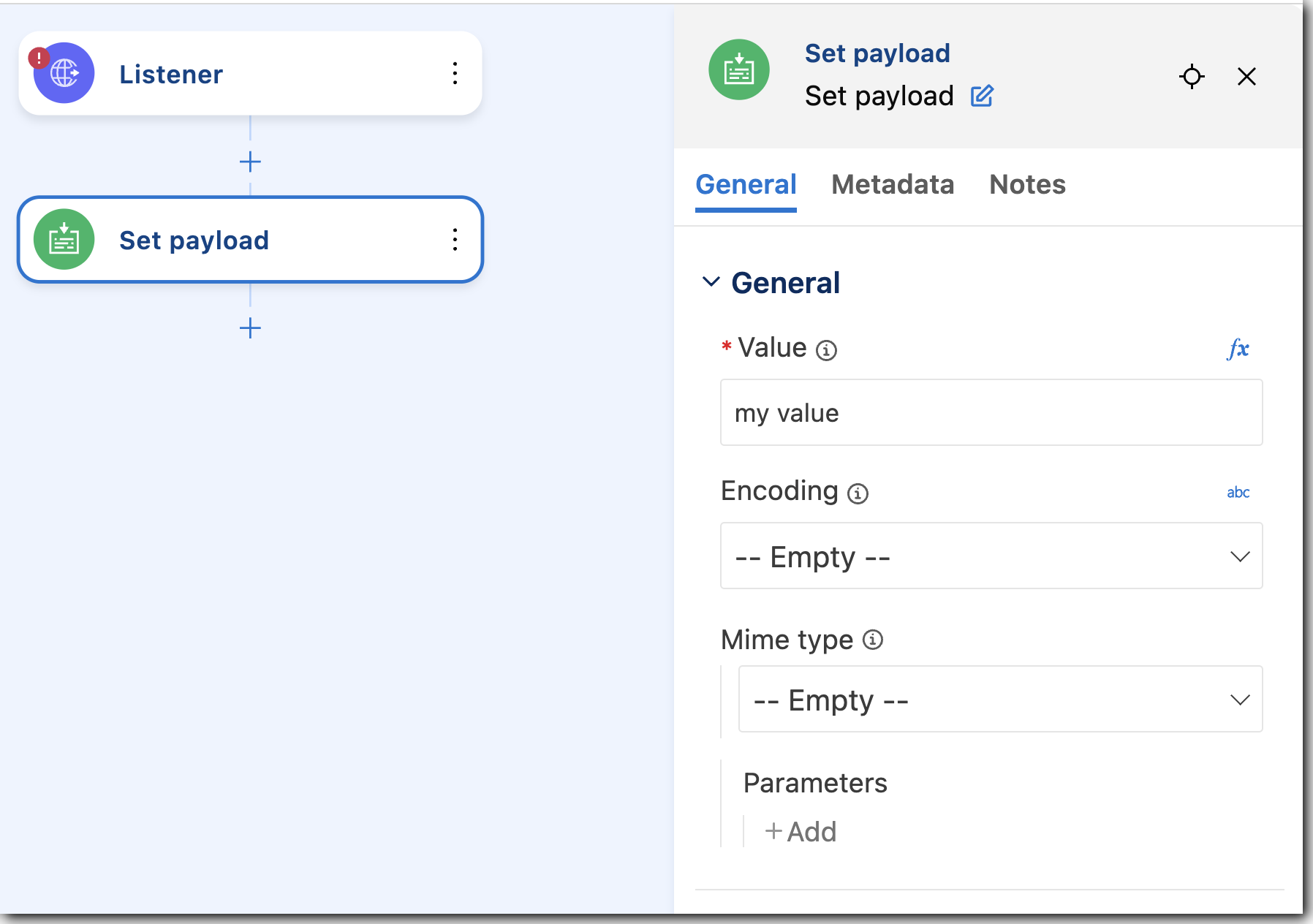Switch to the Notes tab
This screenshot has width=1313, height=924.
pos(1027,185)
